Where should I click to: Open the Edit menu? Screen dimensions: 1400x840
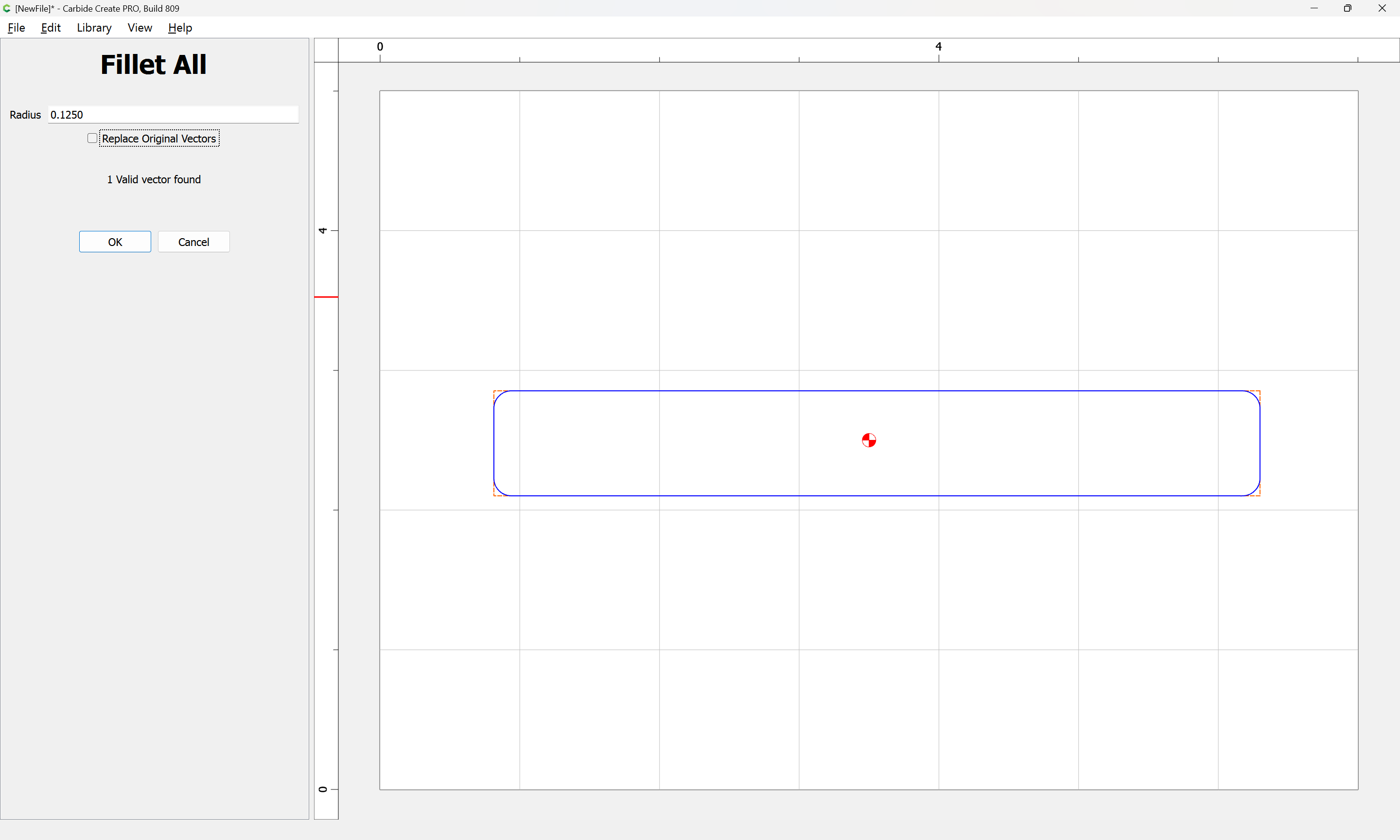(51, 28)
